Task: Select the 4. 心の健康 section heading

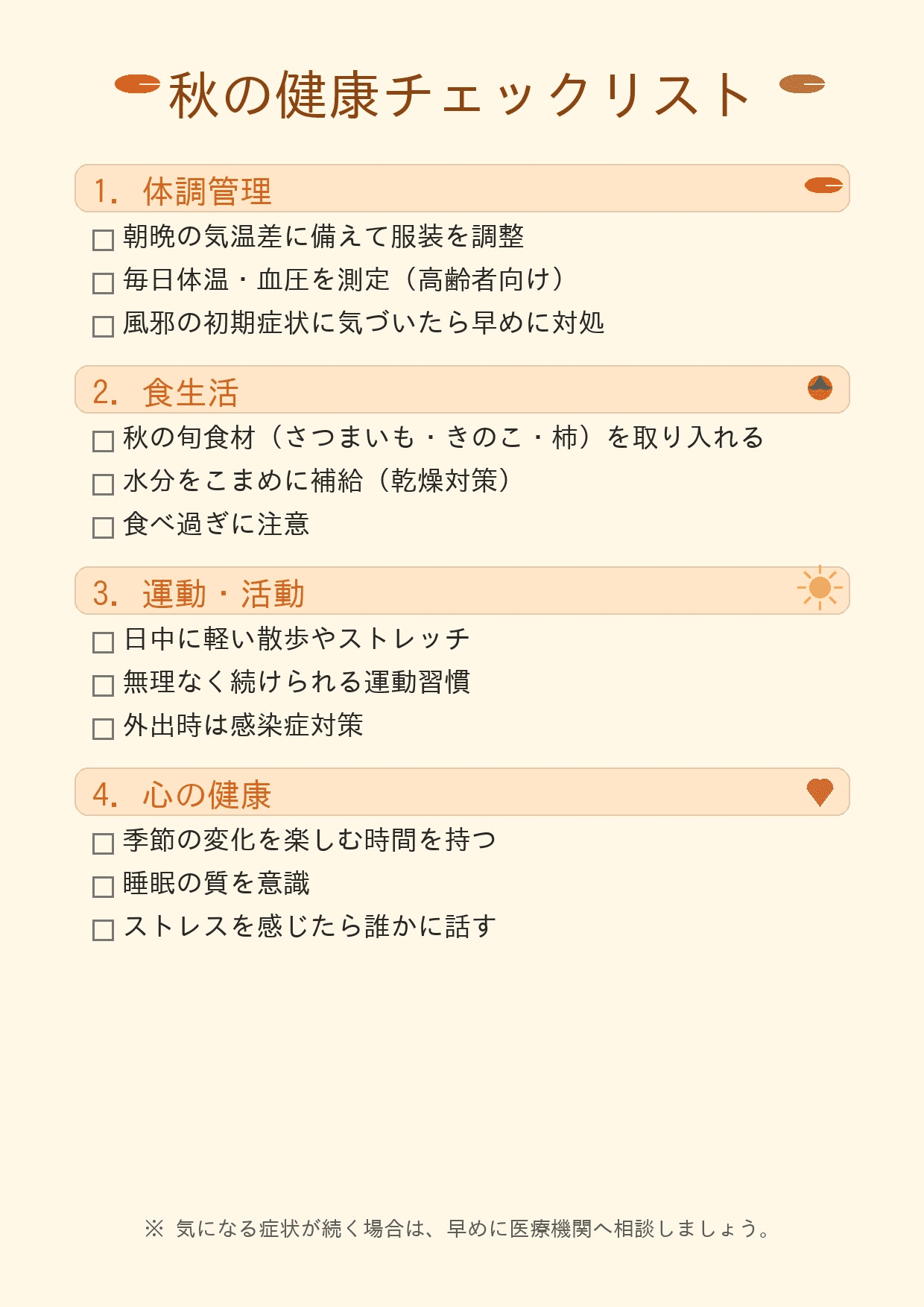Action: tap(182, 795)
